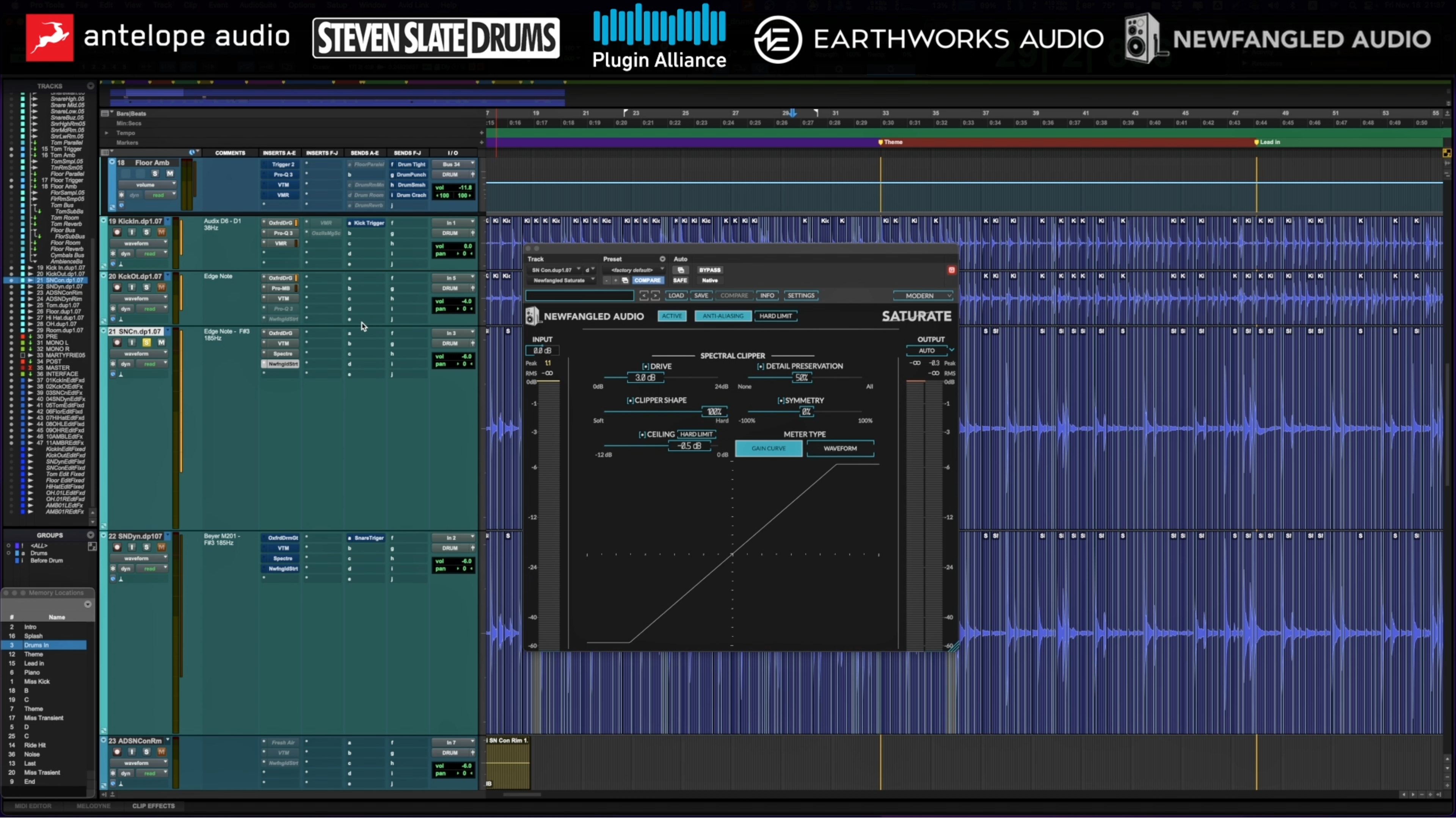Open the factory default preset dropdown
1456x818 pixels.
point(634,270)
